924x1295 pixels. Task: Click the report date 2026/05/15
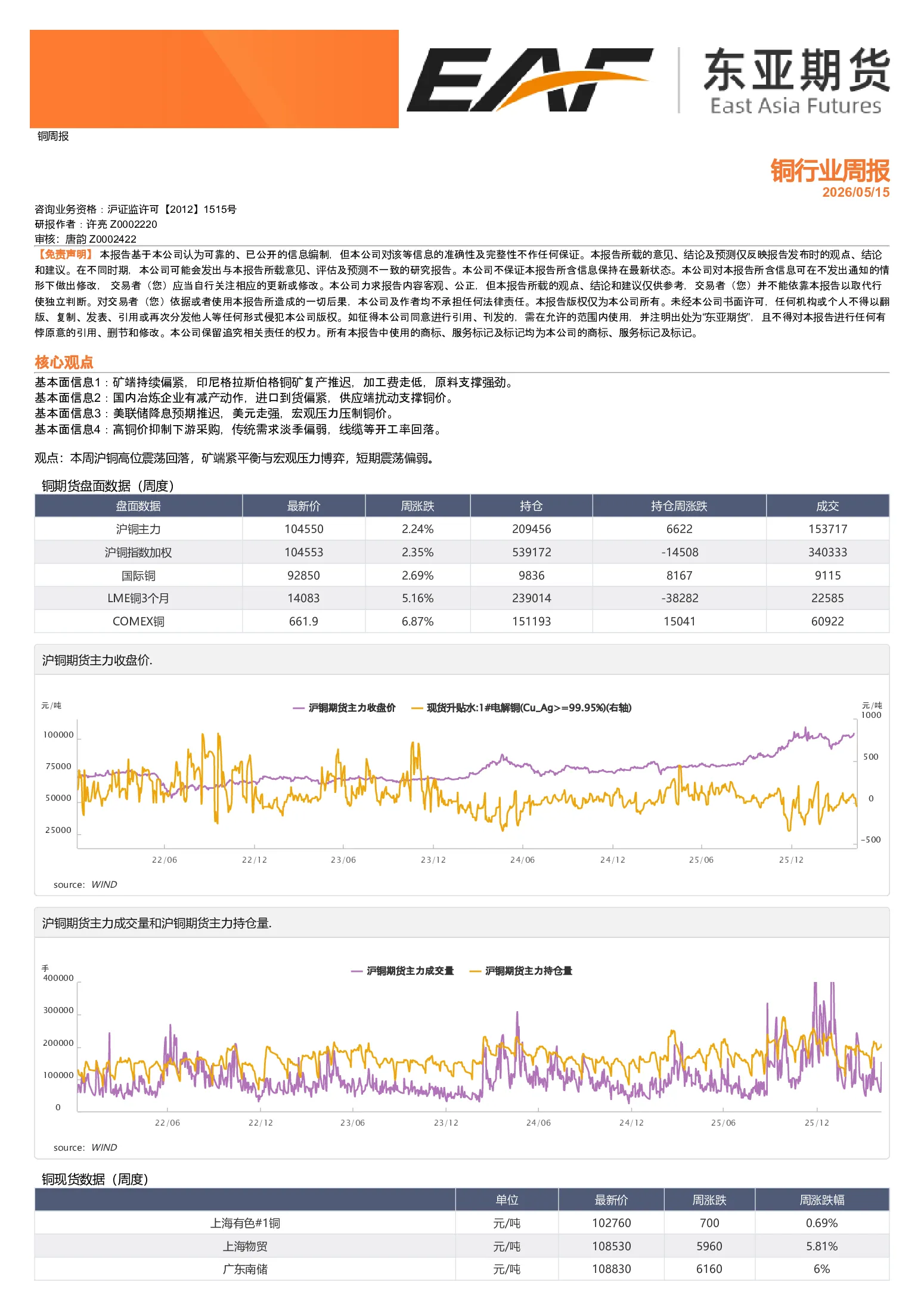click(x=856, y=192)
